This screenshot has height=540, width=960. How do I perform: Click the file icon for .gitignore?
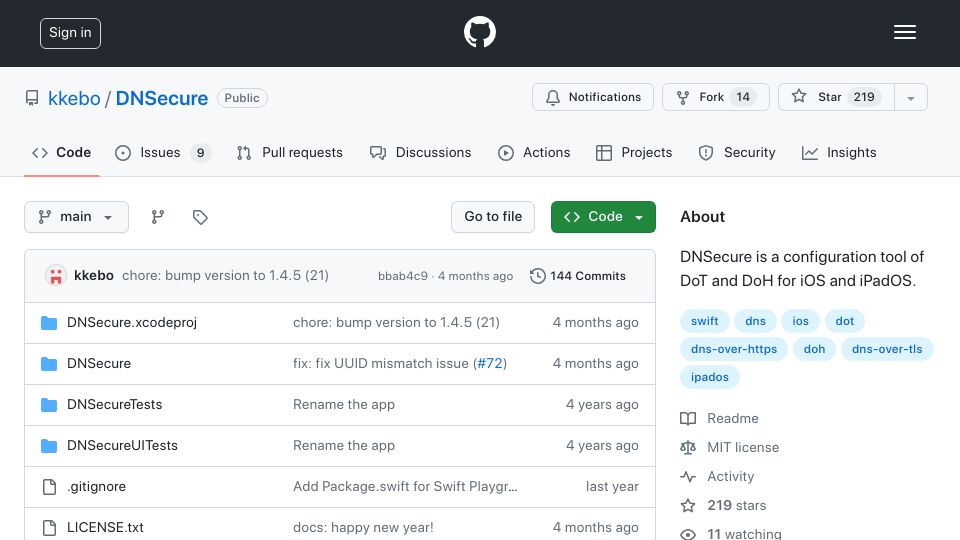coord(49,487)
